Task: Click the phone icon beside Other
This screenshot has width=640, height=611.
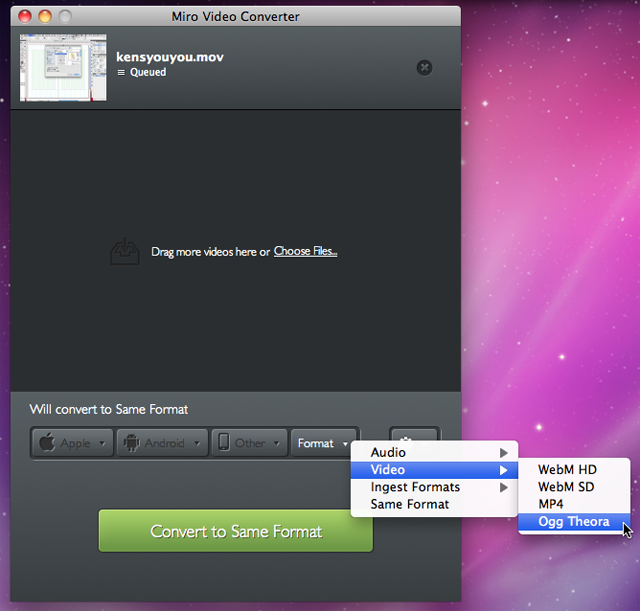Action: (224, 443)
